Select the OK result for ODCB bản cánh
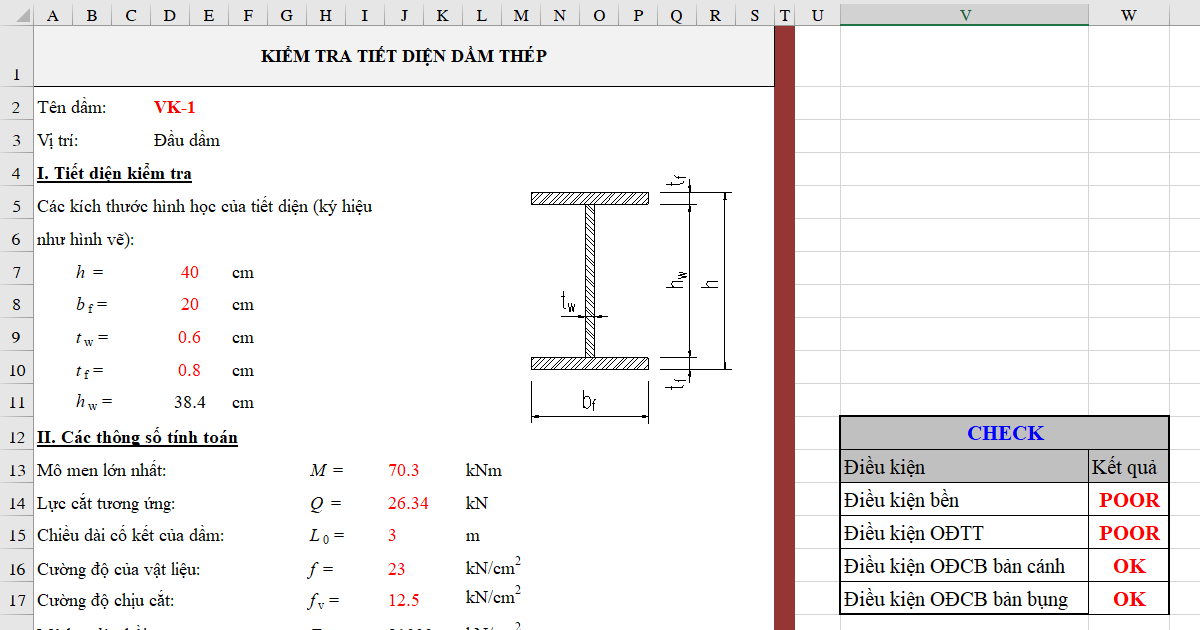 [1129, 566]
